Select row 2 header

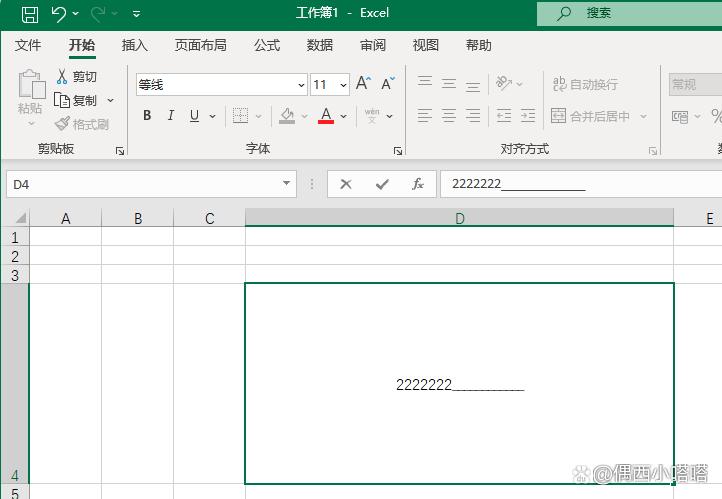pyautogui.click(x=15, y=256)
